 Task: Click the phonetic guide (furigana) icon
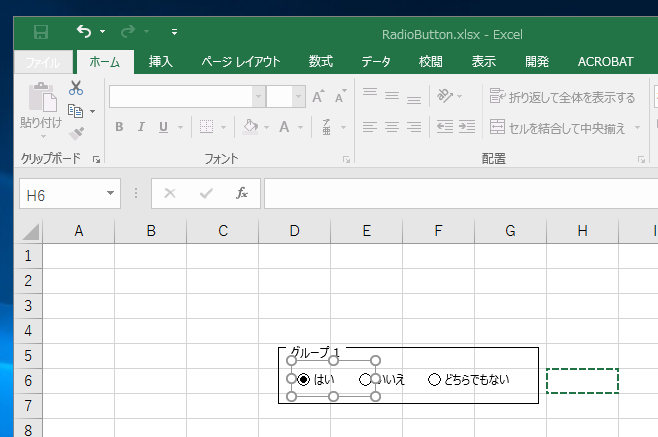pyautogui.click(x=326, y=127)
